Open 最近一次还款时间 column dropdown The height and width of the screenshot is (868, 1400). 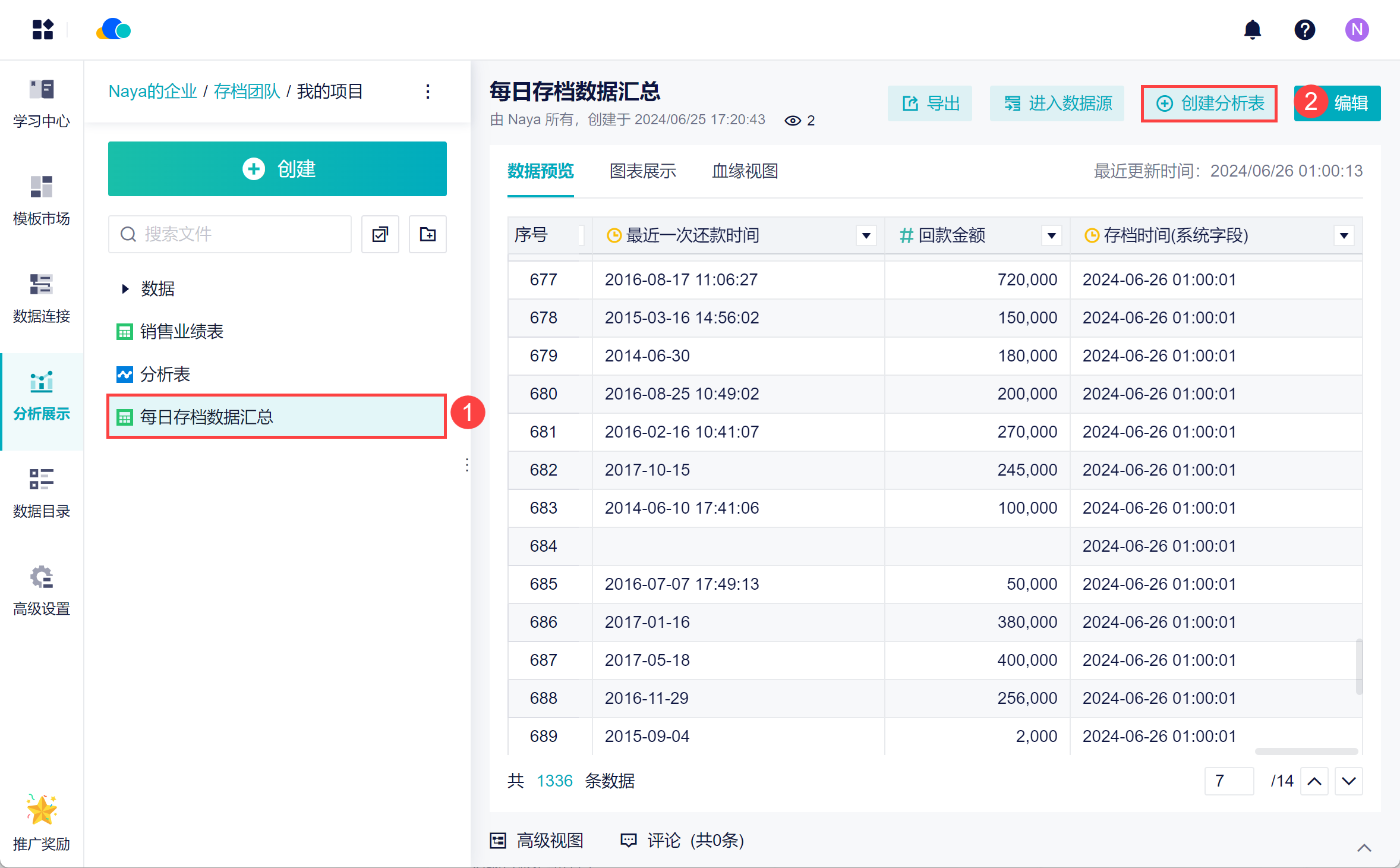(x=866, y=236)
